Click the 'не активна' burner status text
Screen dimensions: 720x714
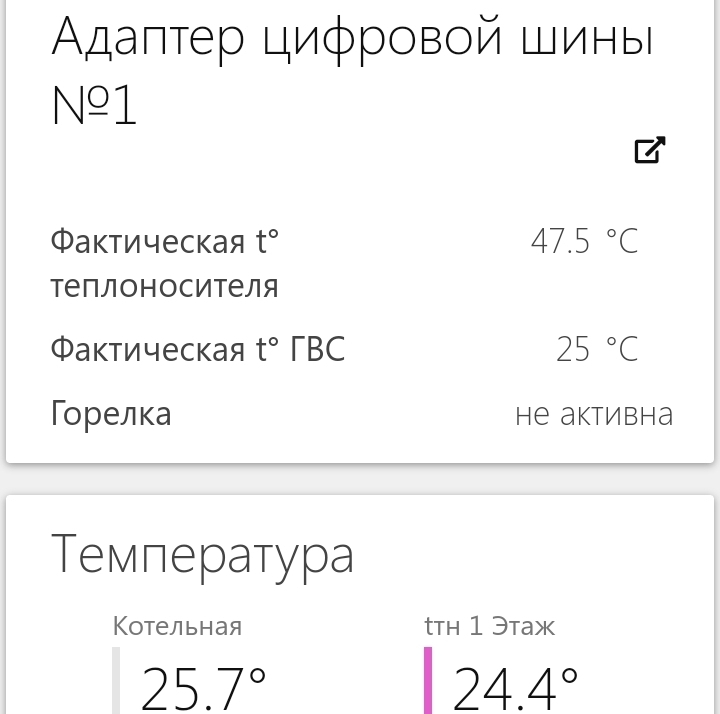click(x=594, y=414)
